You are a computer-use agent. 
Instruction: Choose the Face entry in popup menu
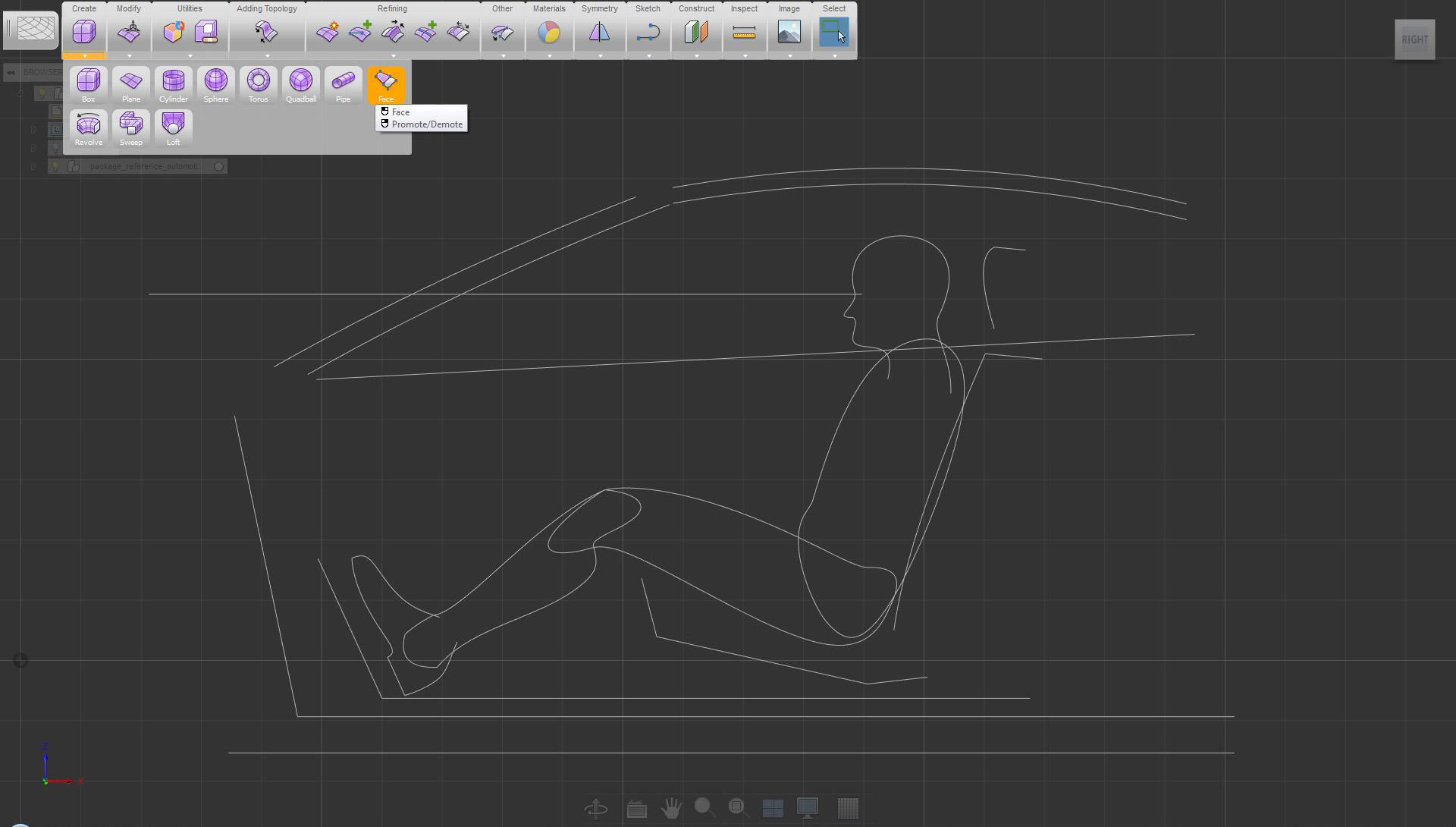[x=400, y=112]
